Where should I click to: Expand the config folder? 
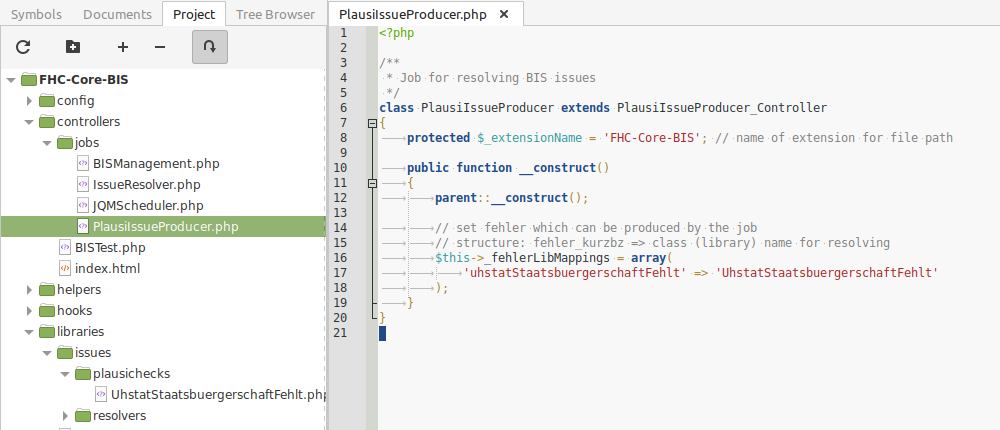pyautogui.click(x=29, y=100)
